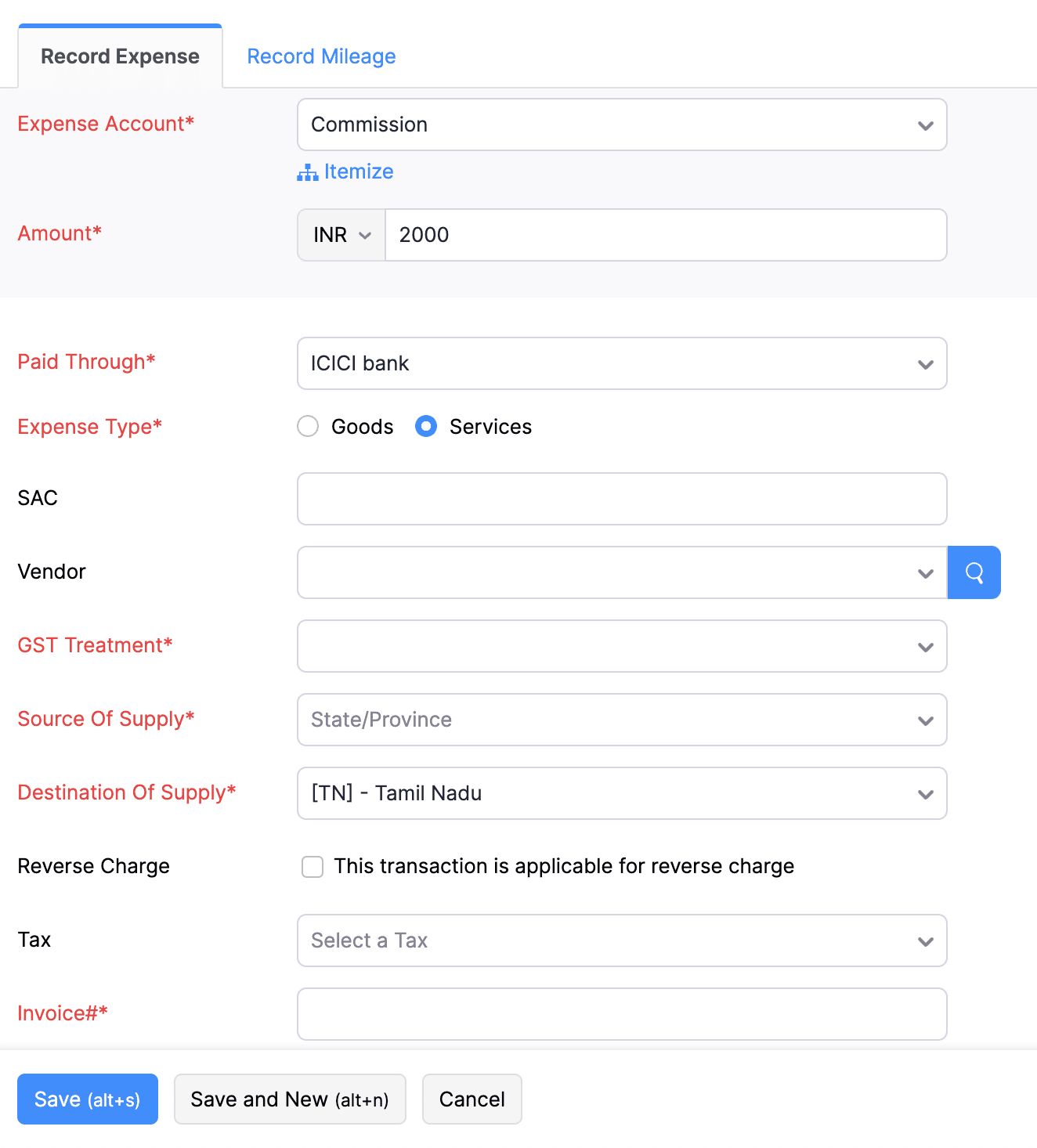Expand the GST Treatment dropdown
1037x1148 pixels.
(x=622, y=646)
